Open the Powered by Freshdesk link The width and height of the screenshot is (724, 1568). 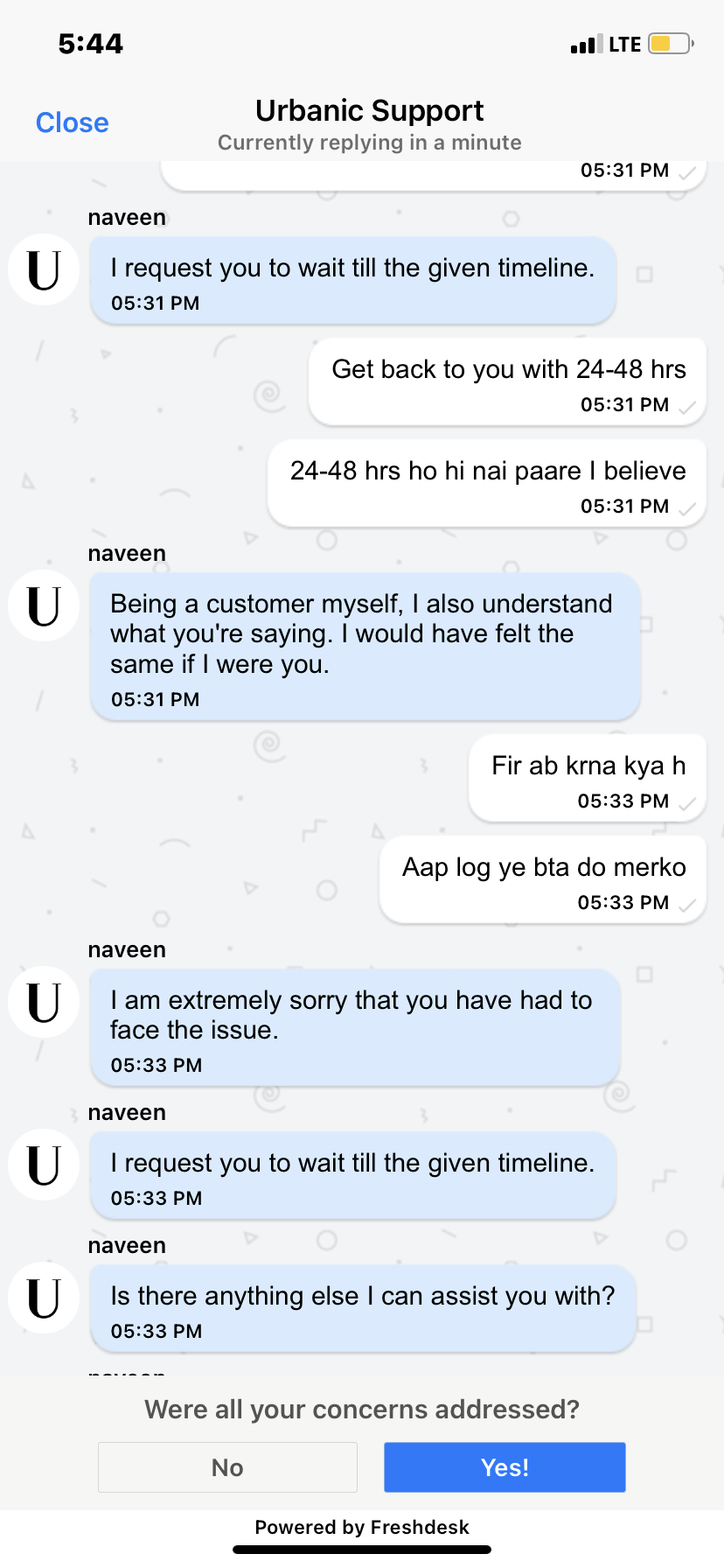pyautogui.click(x=362, y=1527)
